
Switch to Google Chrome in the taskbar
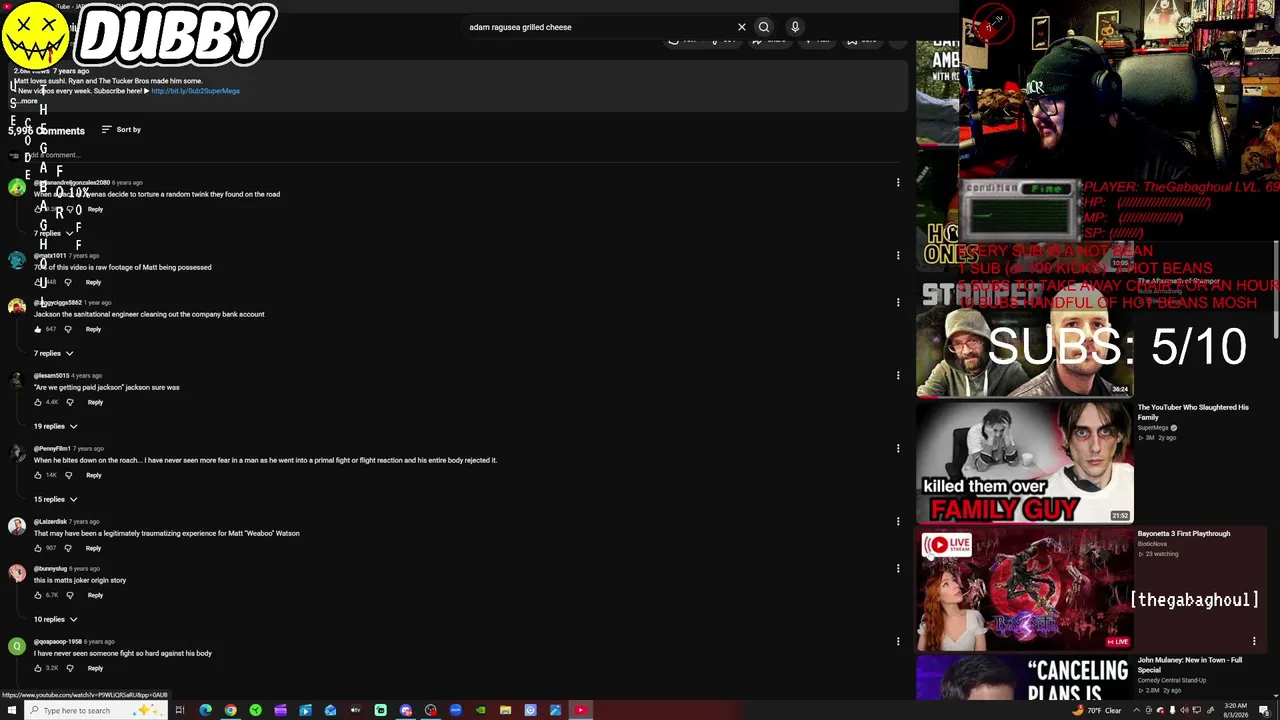230,710
